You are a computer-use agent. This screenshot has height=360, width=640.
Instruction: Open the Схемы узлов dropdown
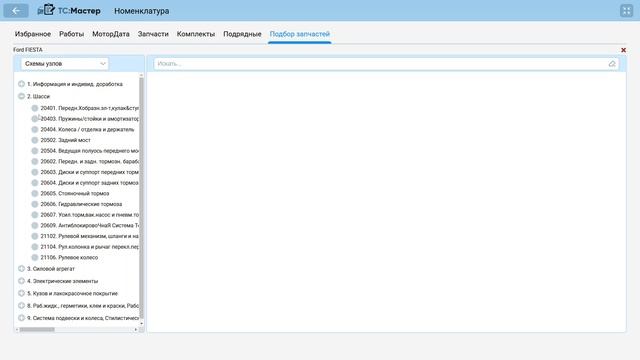tap(64, 64)
